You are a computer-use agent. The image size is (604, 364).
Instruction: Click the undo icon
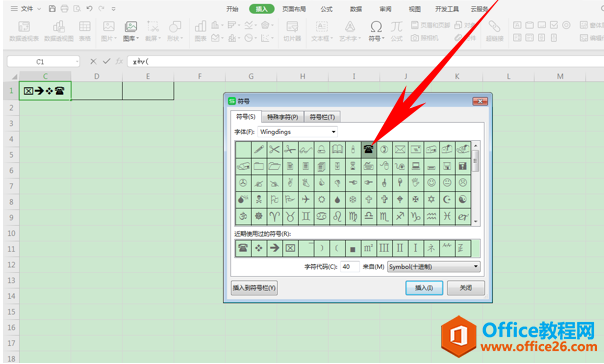(x=89, y=8)
